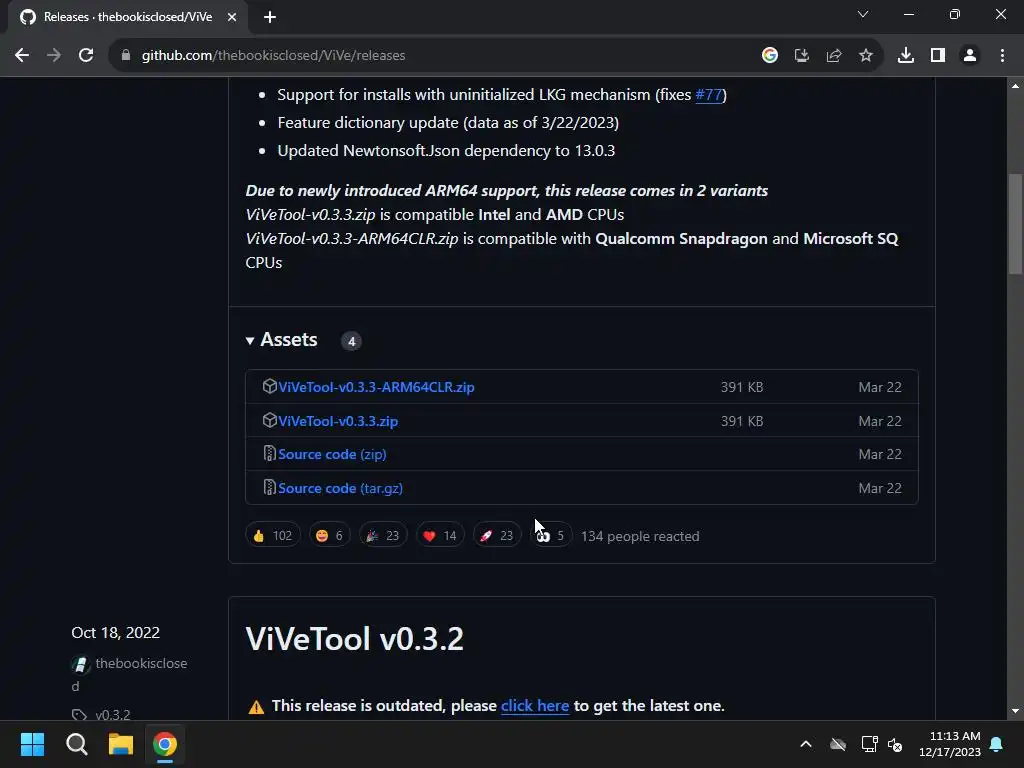Screen dimensions: 1024x768
Task: Open the Windows Start menu
Action: pyautogui.click(x=32, y=744)
